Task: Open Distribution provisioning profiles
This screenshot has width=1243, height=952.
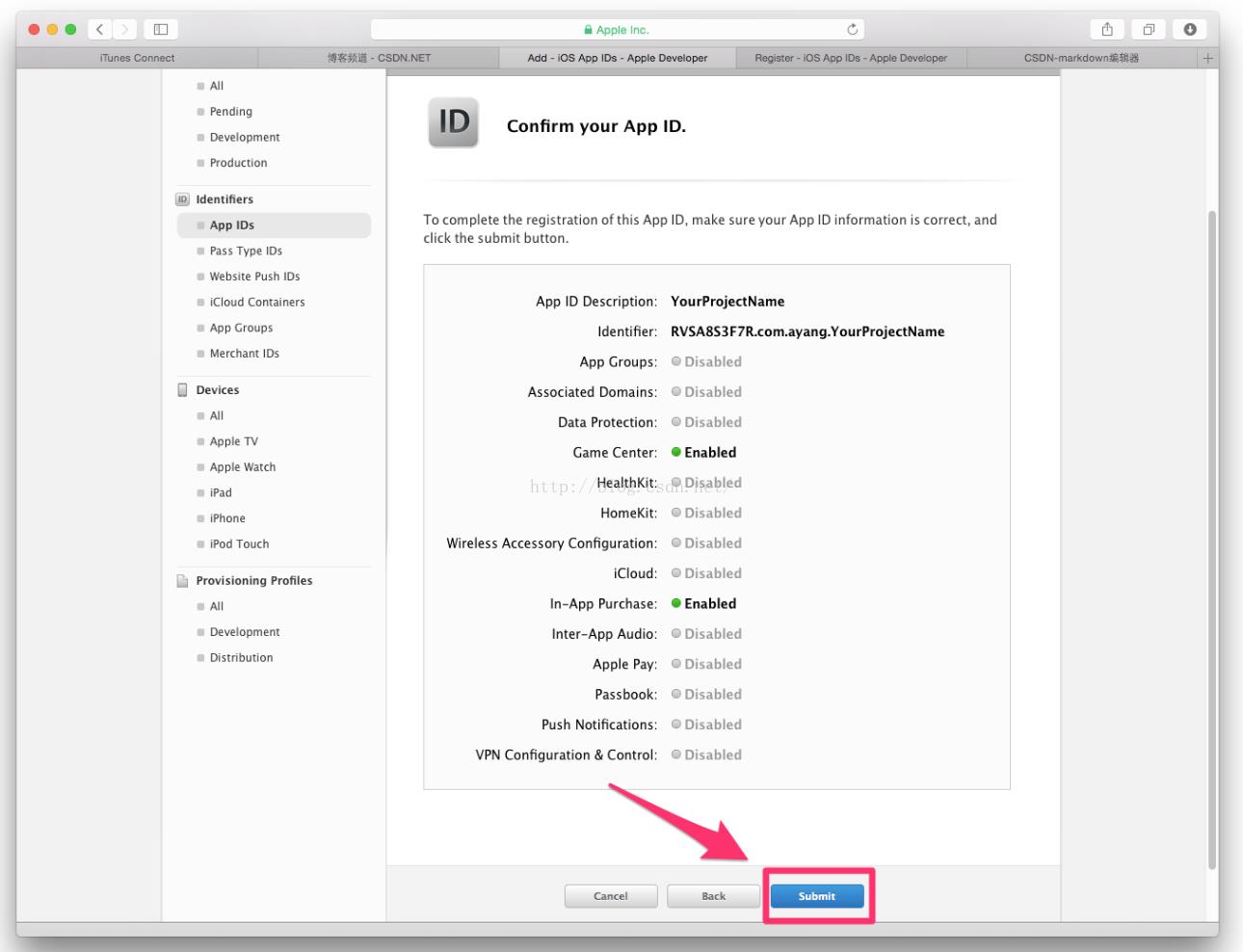Action: pos(241,658)
